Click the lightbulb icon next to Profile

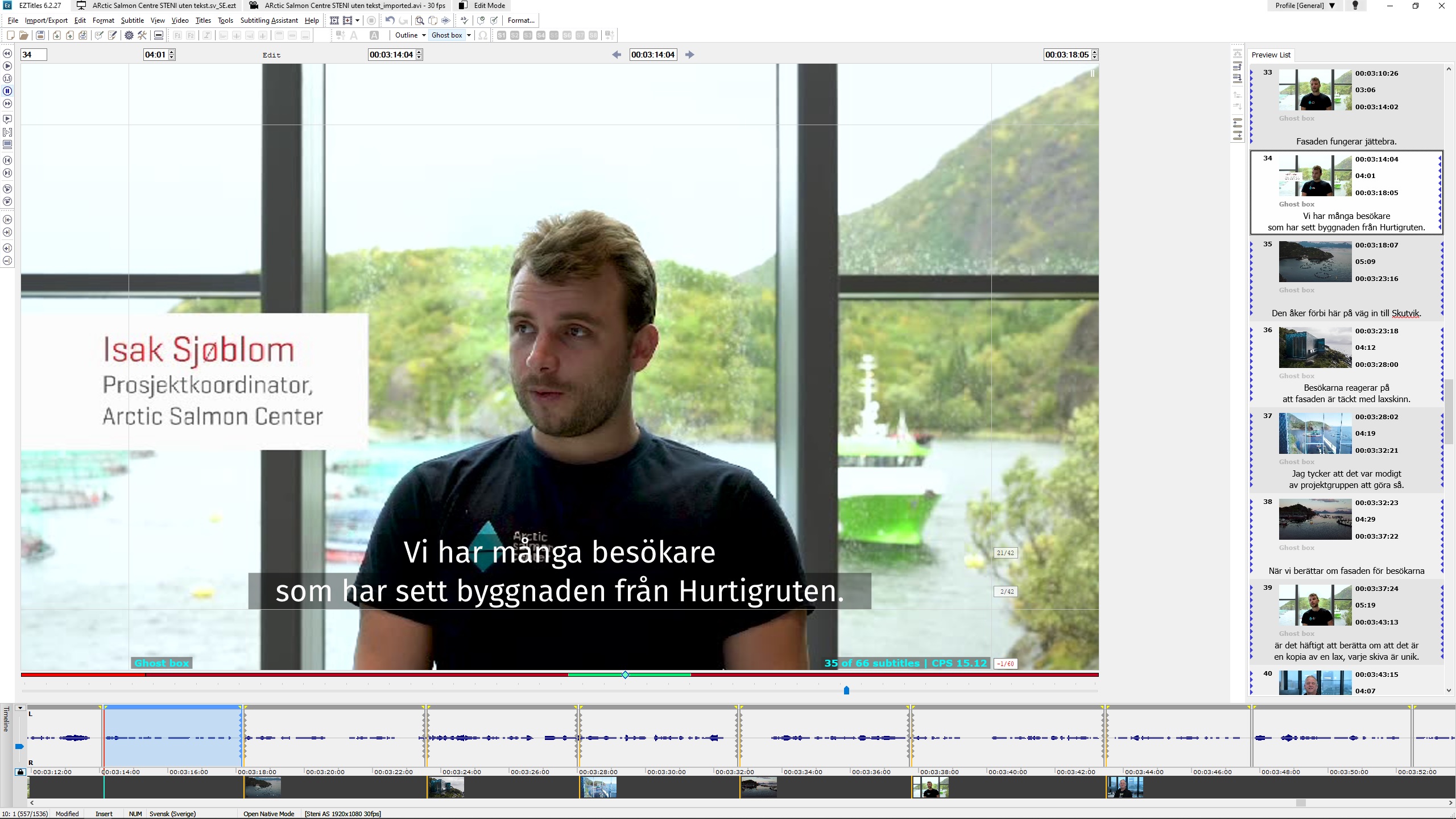[1355, 6]
